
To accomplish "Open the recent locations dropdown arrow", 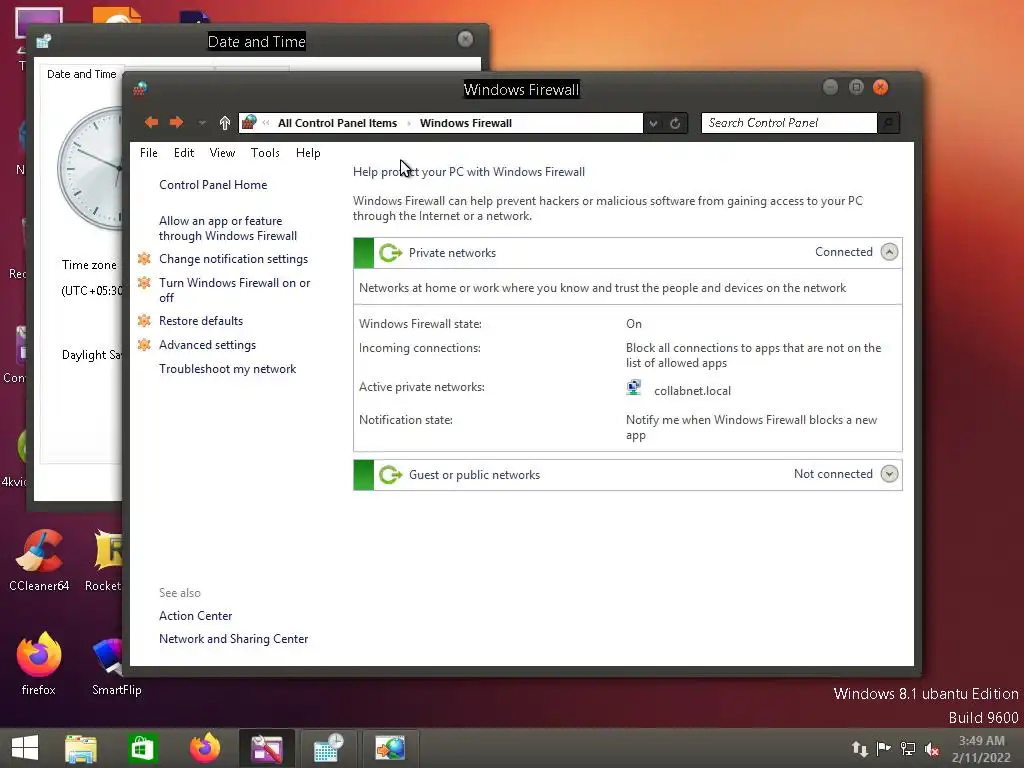I will coord(202,123).
